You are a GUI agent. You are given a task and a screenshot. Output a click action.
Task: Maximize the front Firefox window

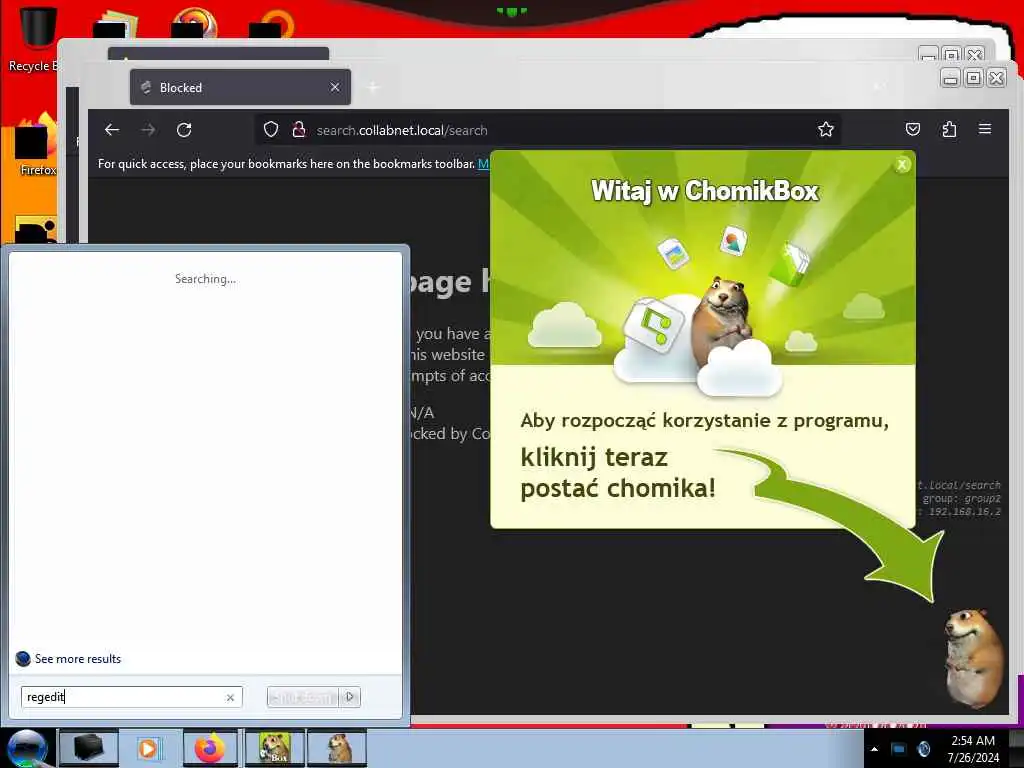973,78
